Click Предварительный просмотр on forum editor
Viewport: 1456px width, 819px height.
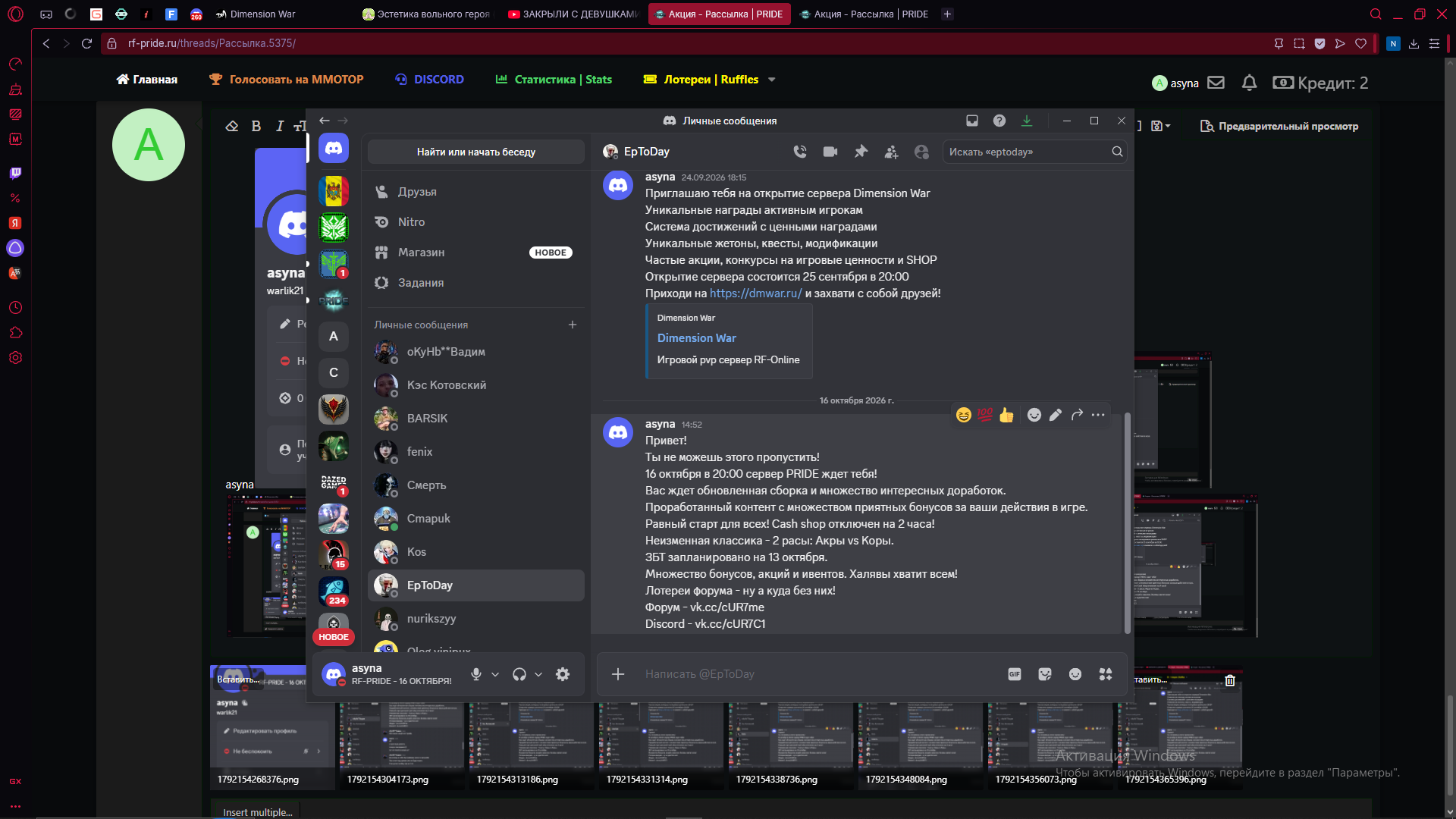(x=1279, y=126)
